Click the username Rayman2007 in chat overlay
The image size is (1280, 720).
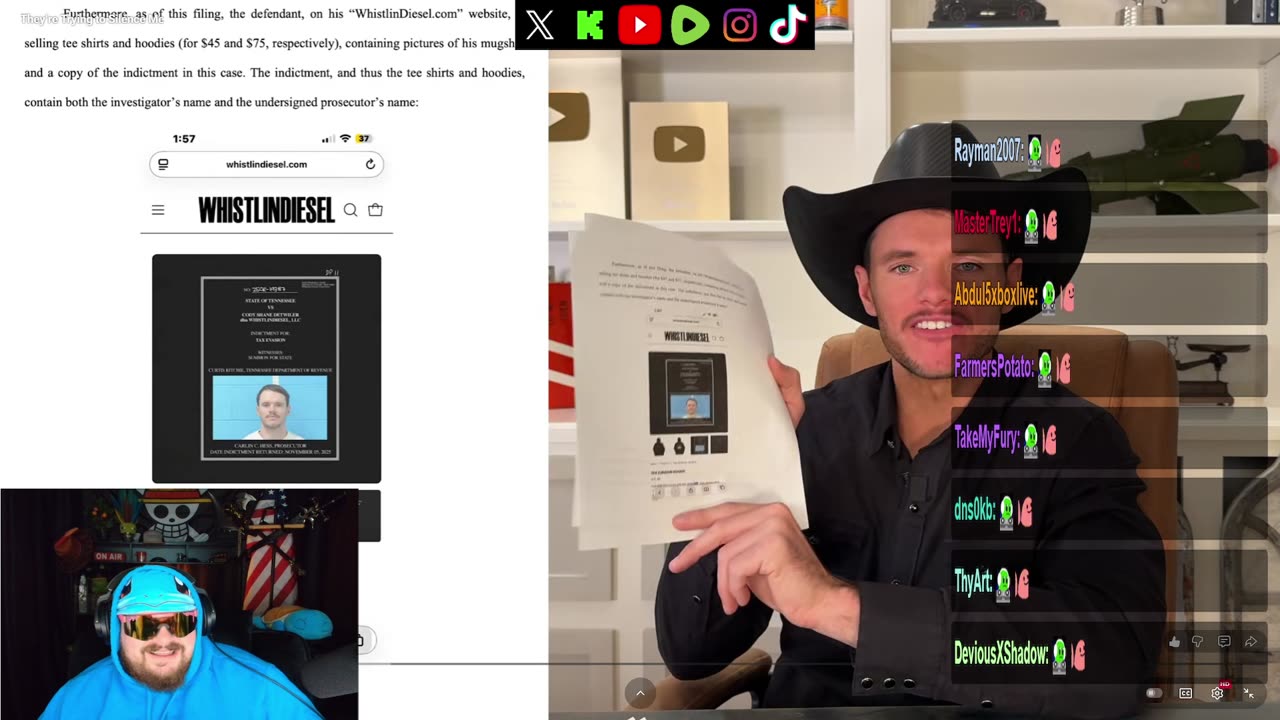988,151
